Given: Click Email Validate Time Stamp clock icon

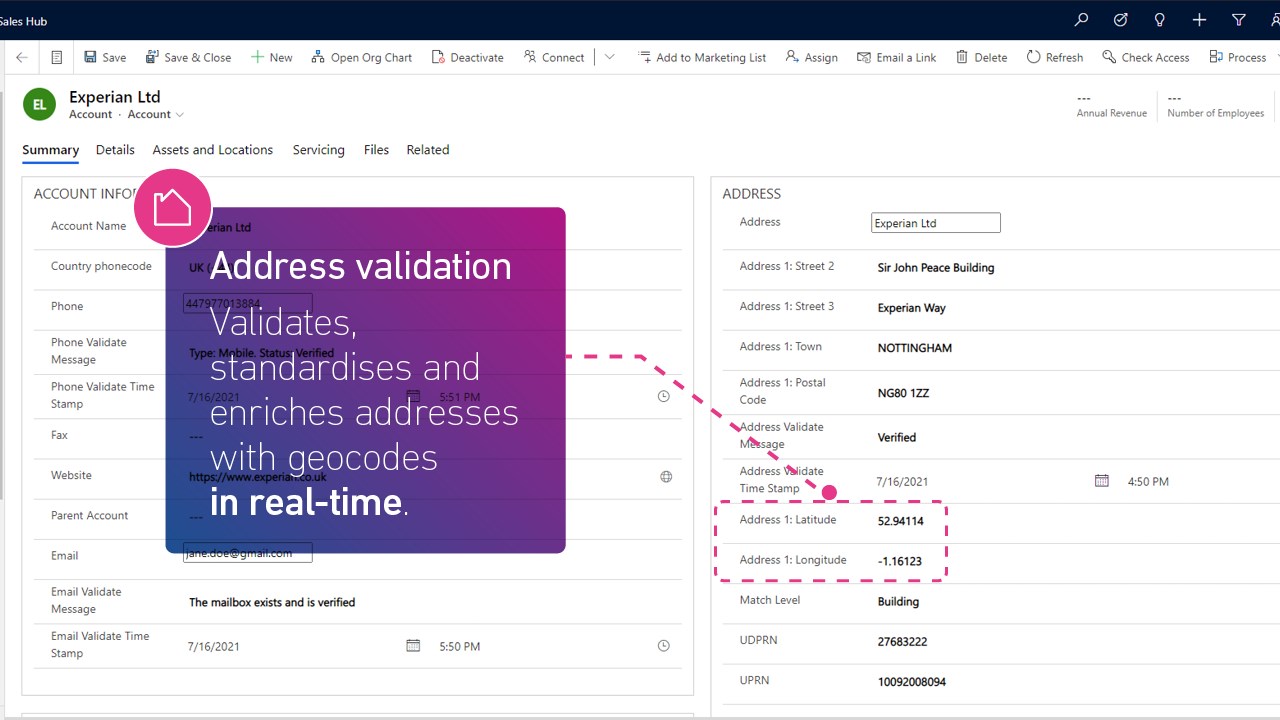Looking at the screenshot, I should click(663, 646).
